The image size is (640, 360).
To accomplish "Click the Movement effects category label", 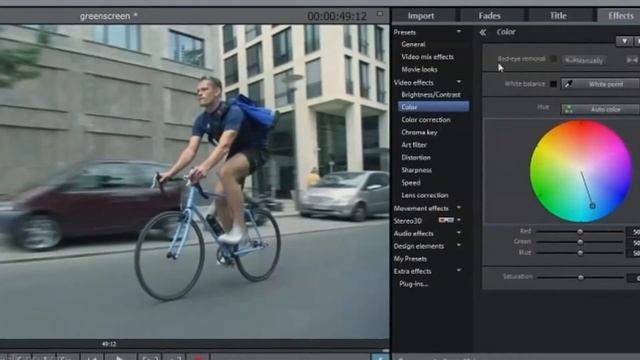I will pos(421,208).
